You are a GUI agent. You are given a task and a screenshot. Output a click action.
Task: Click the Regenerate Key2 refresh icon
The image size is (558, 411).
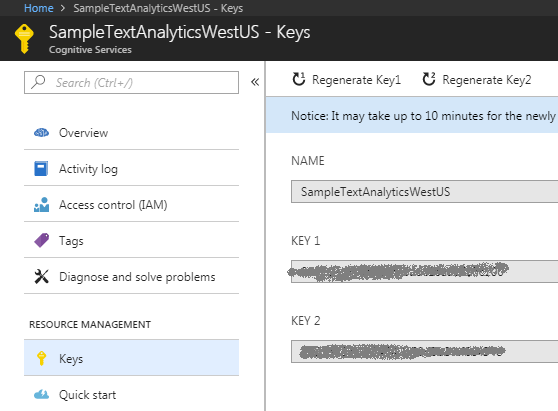point(429,79)
